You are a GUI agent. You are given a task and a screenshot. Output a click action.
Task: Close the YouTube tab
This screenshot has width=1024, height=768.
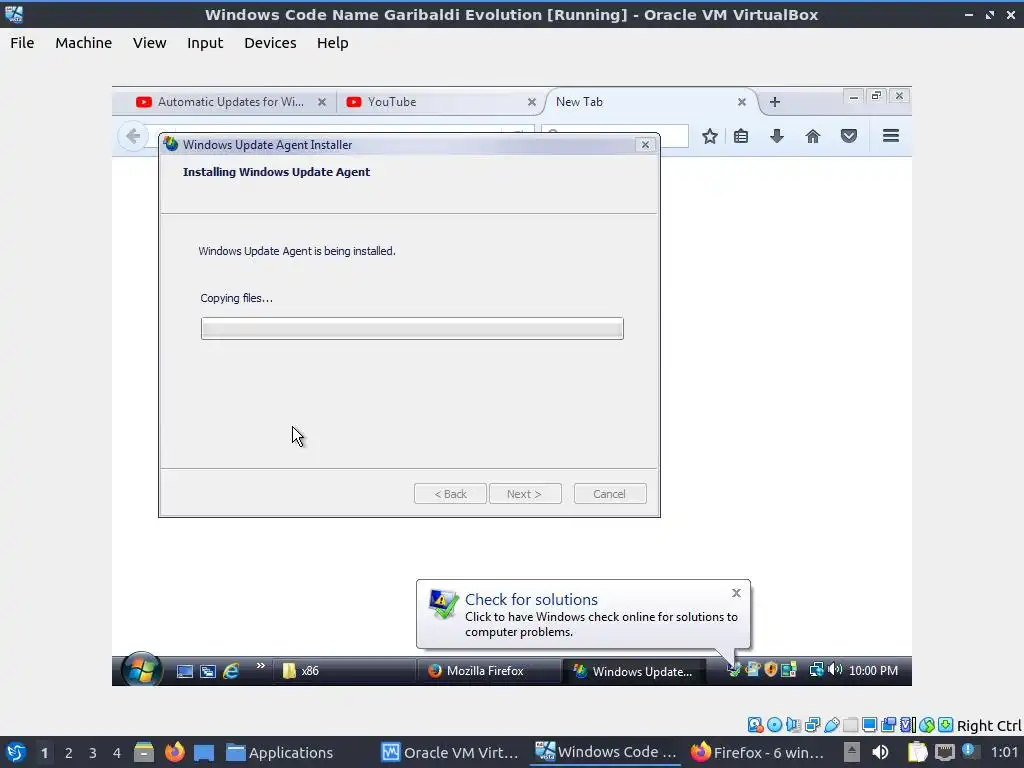(x=532, y=102)
